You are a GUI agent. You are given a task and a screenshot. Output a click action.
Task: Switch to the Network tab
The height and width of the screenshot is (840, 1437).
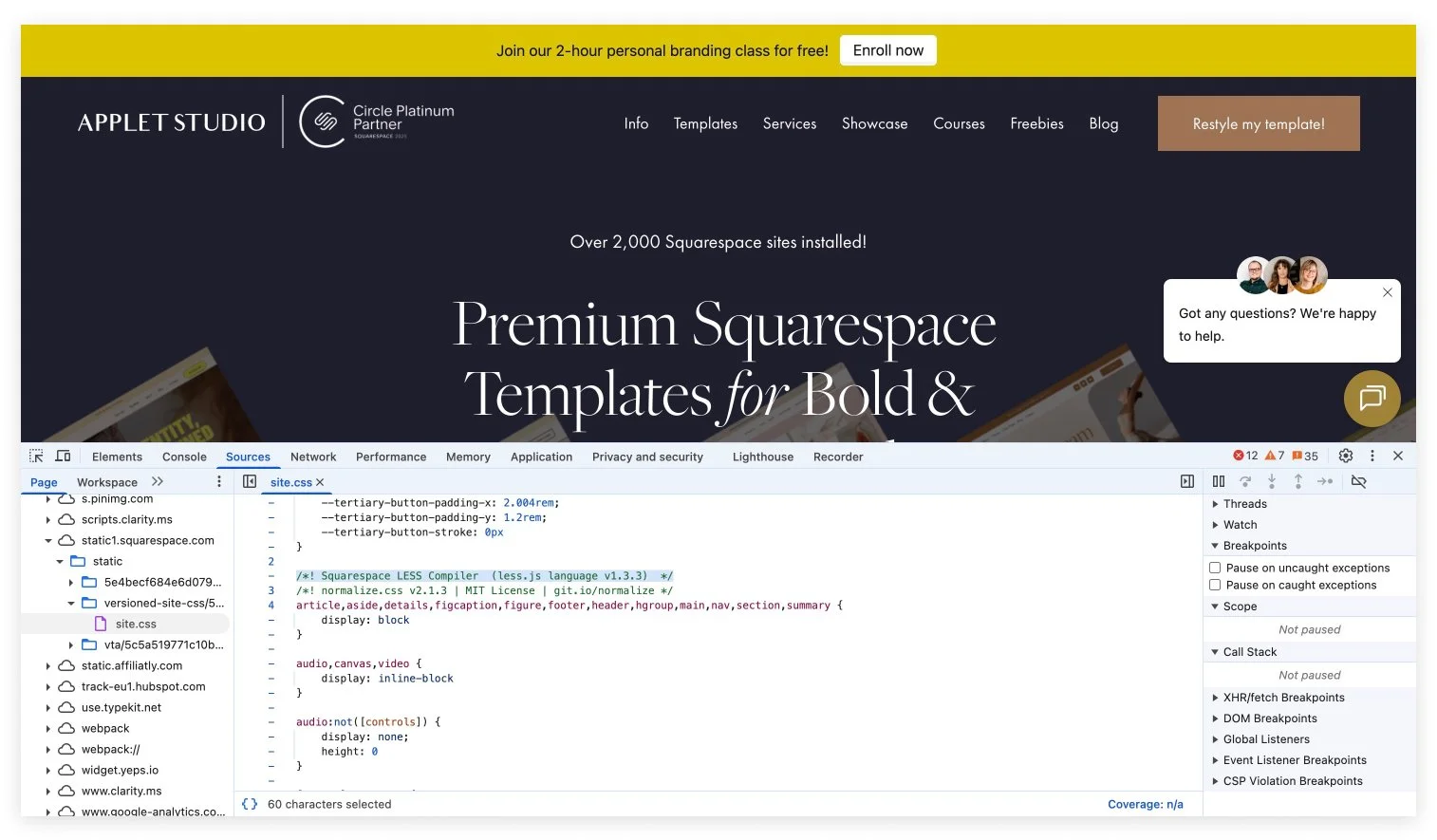313,457
